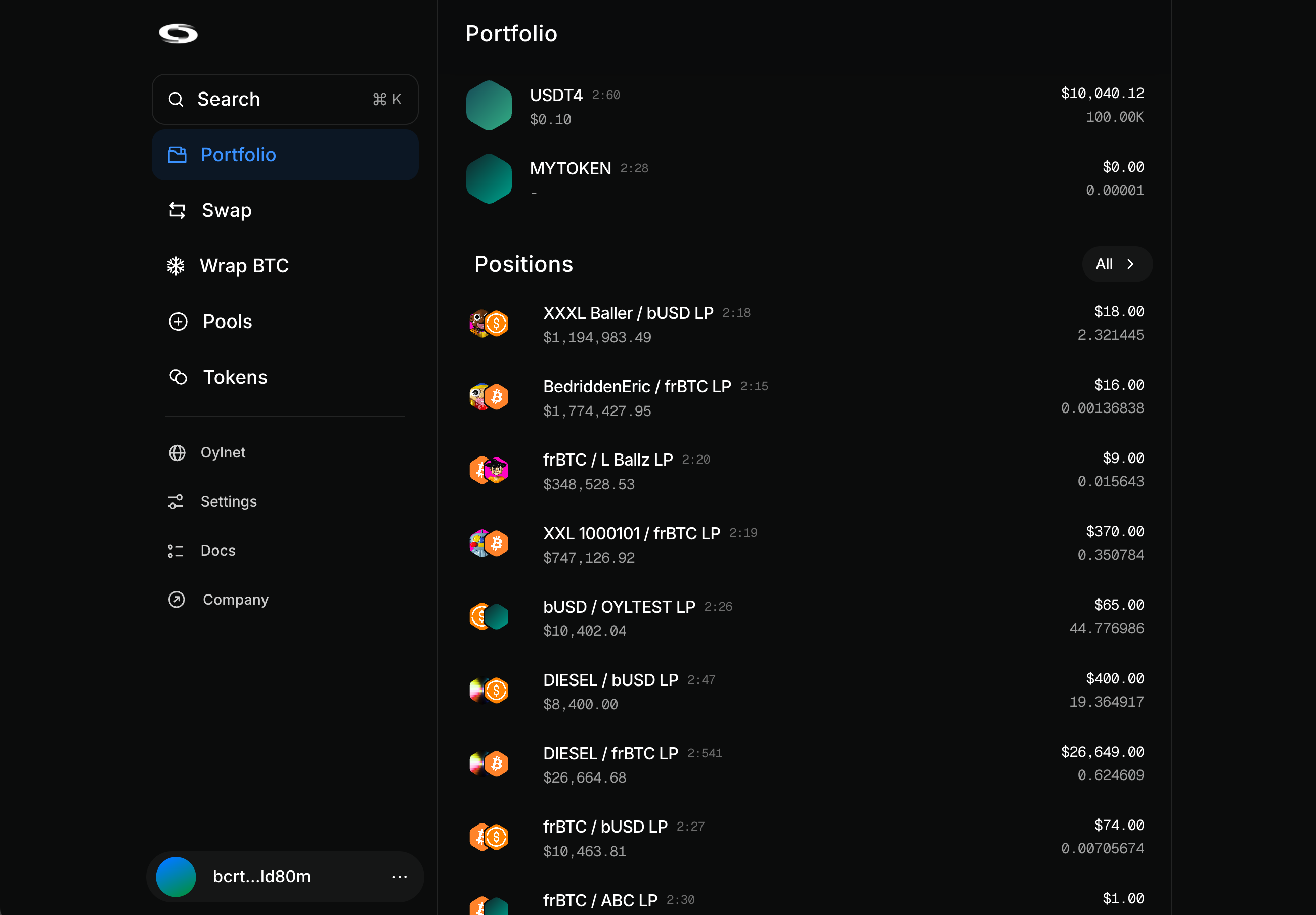This screenshot has width=1316, height=915.
Task: Open wallet options three-dot menu
Action: point(400,877)
